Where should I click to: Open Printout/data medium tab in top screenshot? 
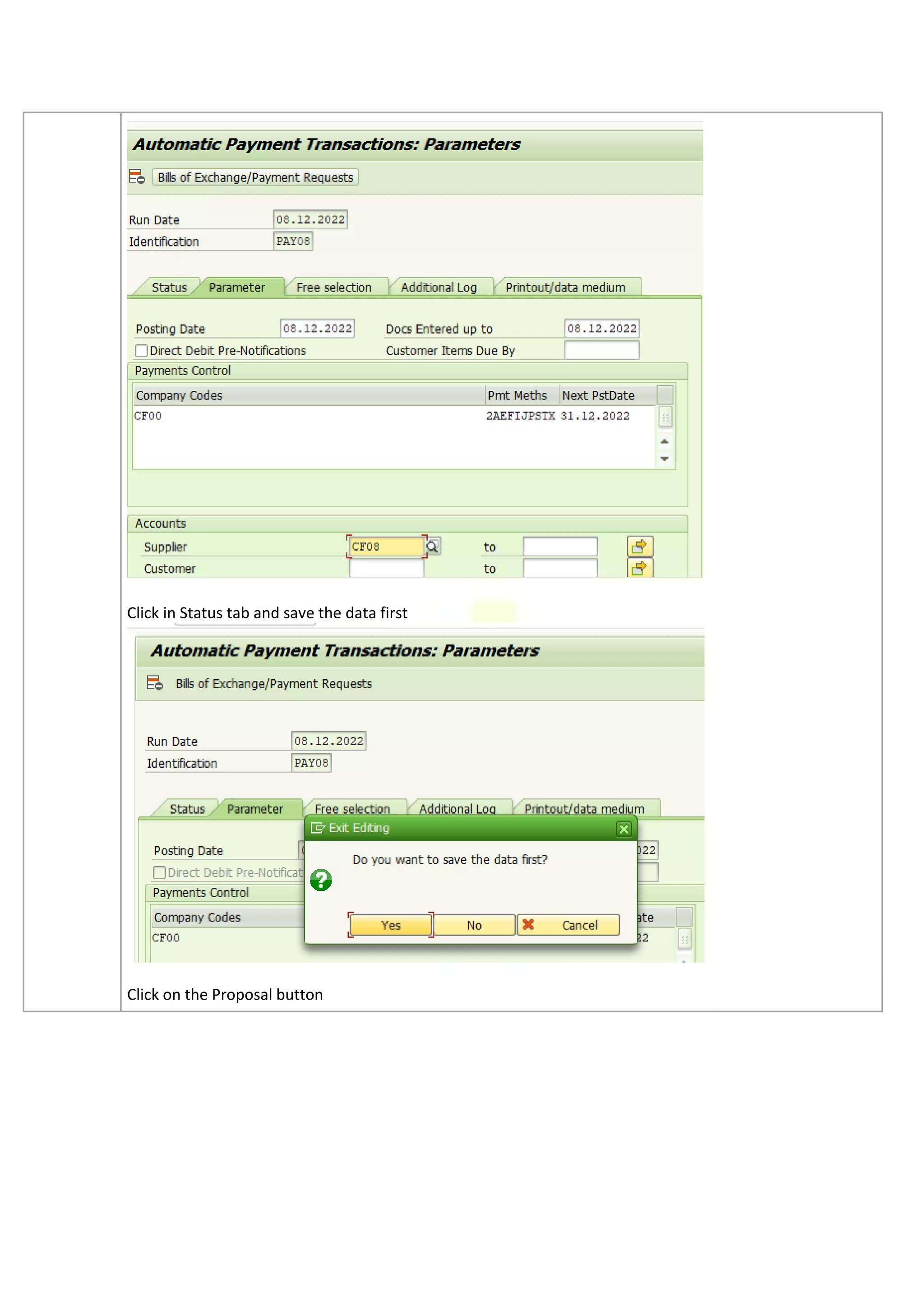point(565,287)
